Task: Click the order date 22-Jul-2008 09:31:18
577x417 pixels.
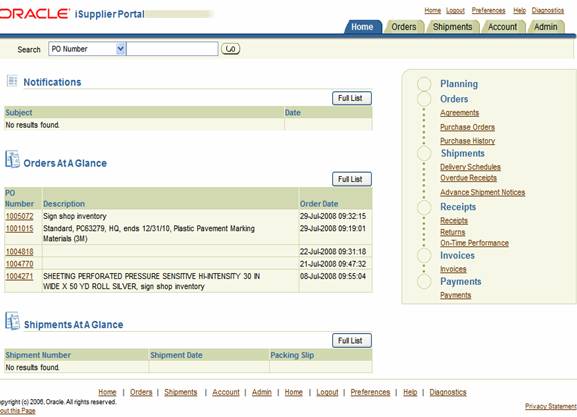Action: pos(333,252)
